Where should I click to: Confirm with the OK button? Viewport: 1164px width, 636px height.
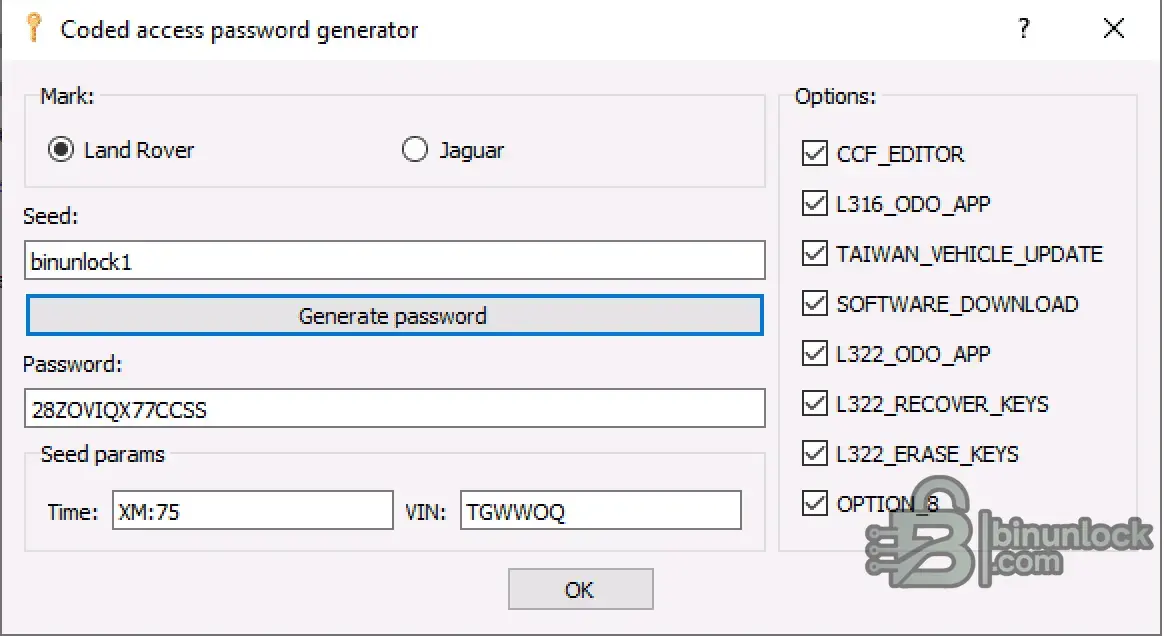point(581,589)
